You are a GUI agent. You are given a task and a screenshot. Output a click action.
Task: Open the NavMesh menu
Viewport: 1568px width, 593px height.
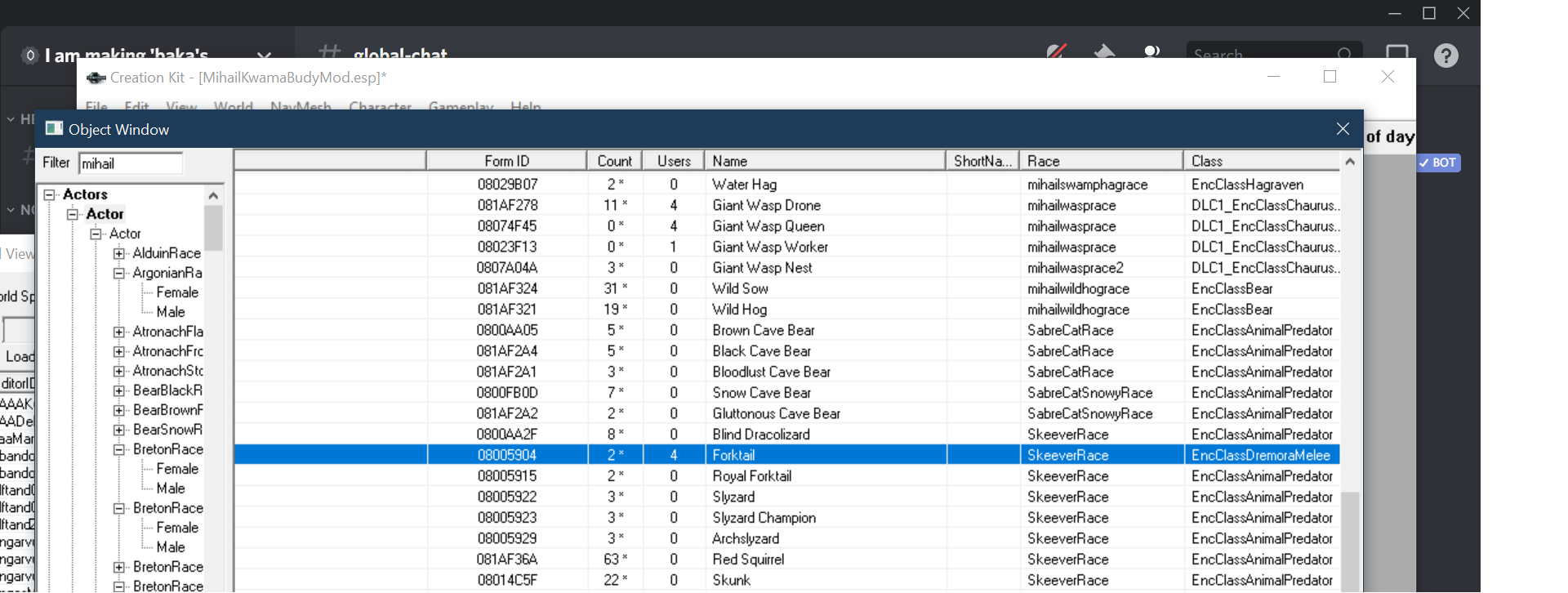(301, 106)
